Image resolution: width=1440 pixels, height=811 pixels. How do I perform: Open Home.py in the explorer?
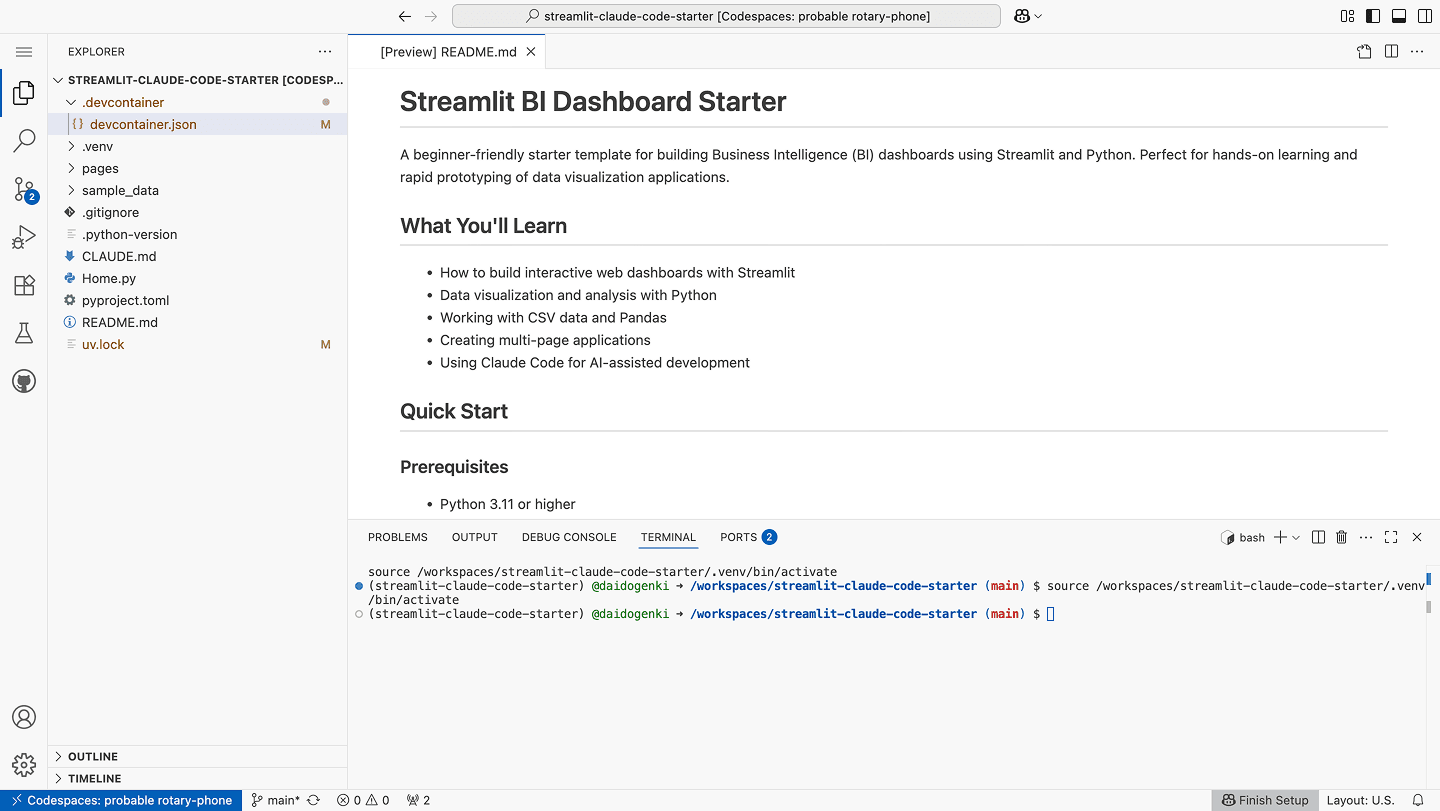click(x=109, y=278)
